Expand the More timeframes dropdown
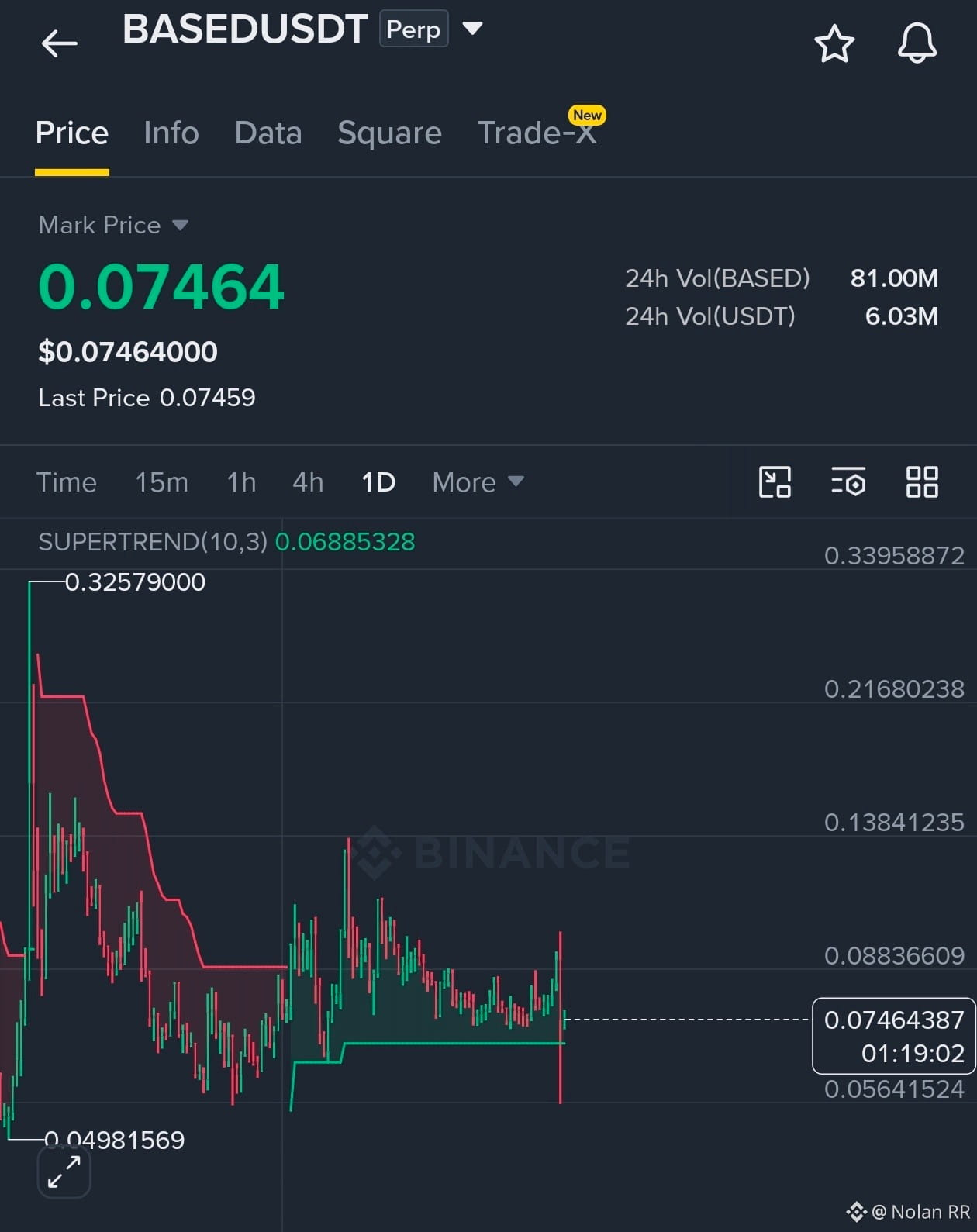 [478, 482]
